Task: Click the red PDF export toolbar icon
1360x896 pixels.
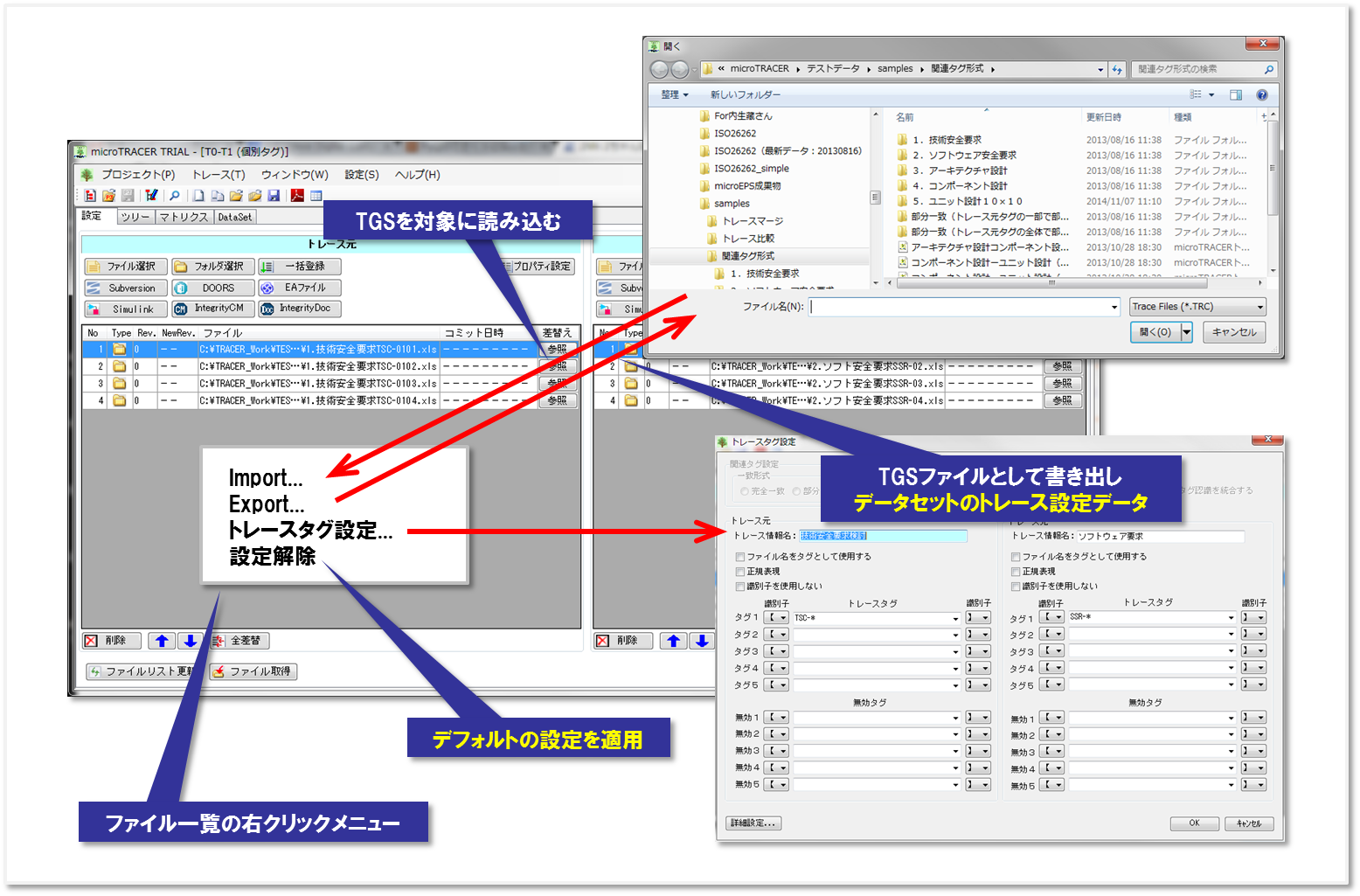Action: [x=297, y=196]
